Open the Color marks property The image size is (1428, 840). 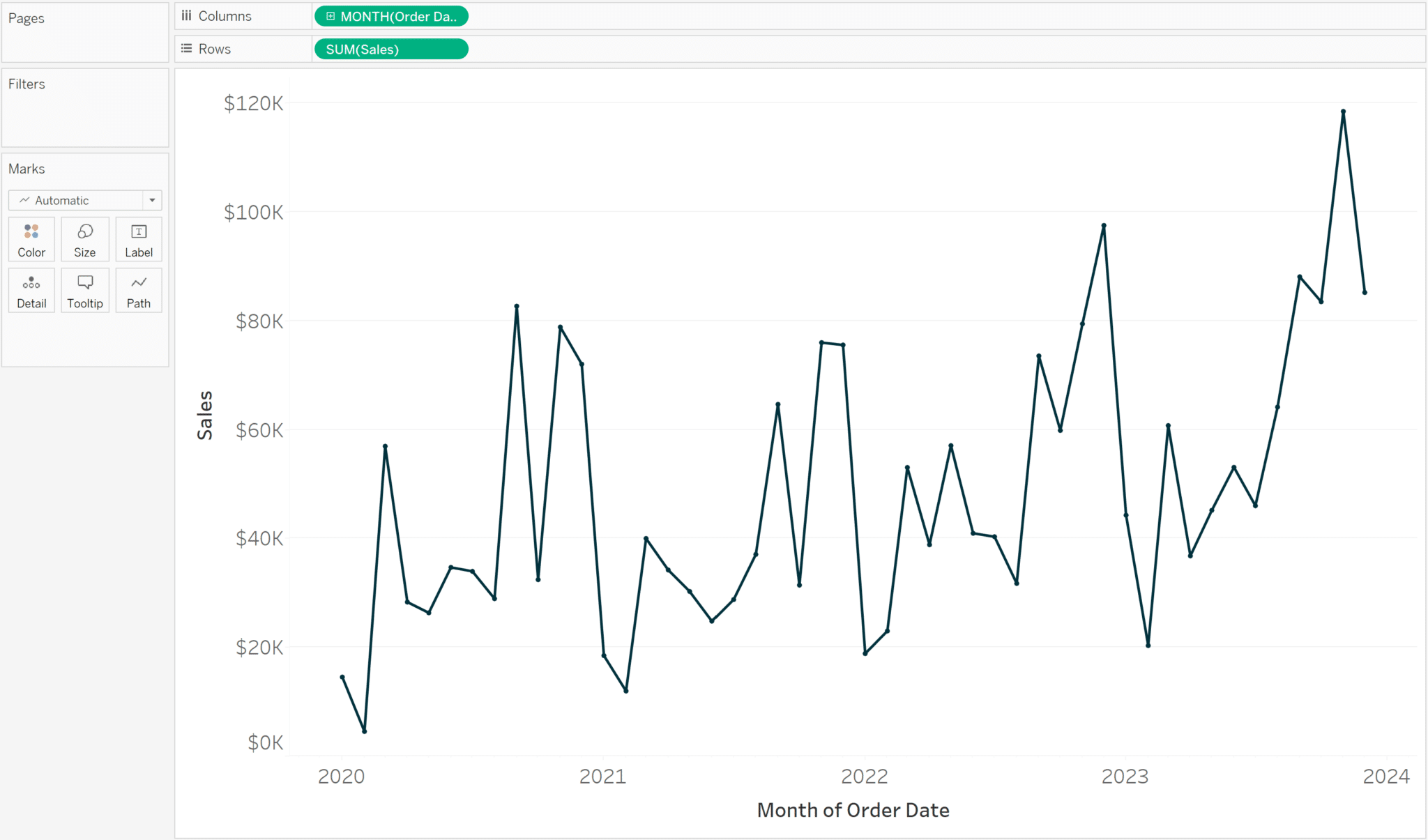pos(31,239)
